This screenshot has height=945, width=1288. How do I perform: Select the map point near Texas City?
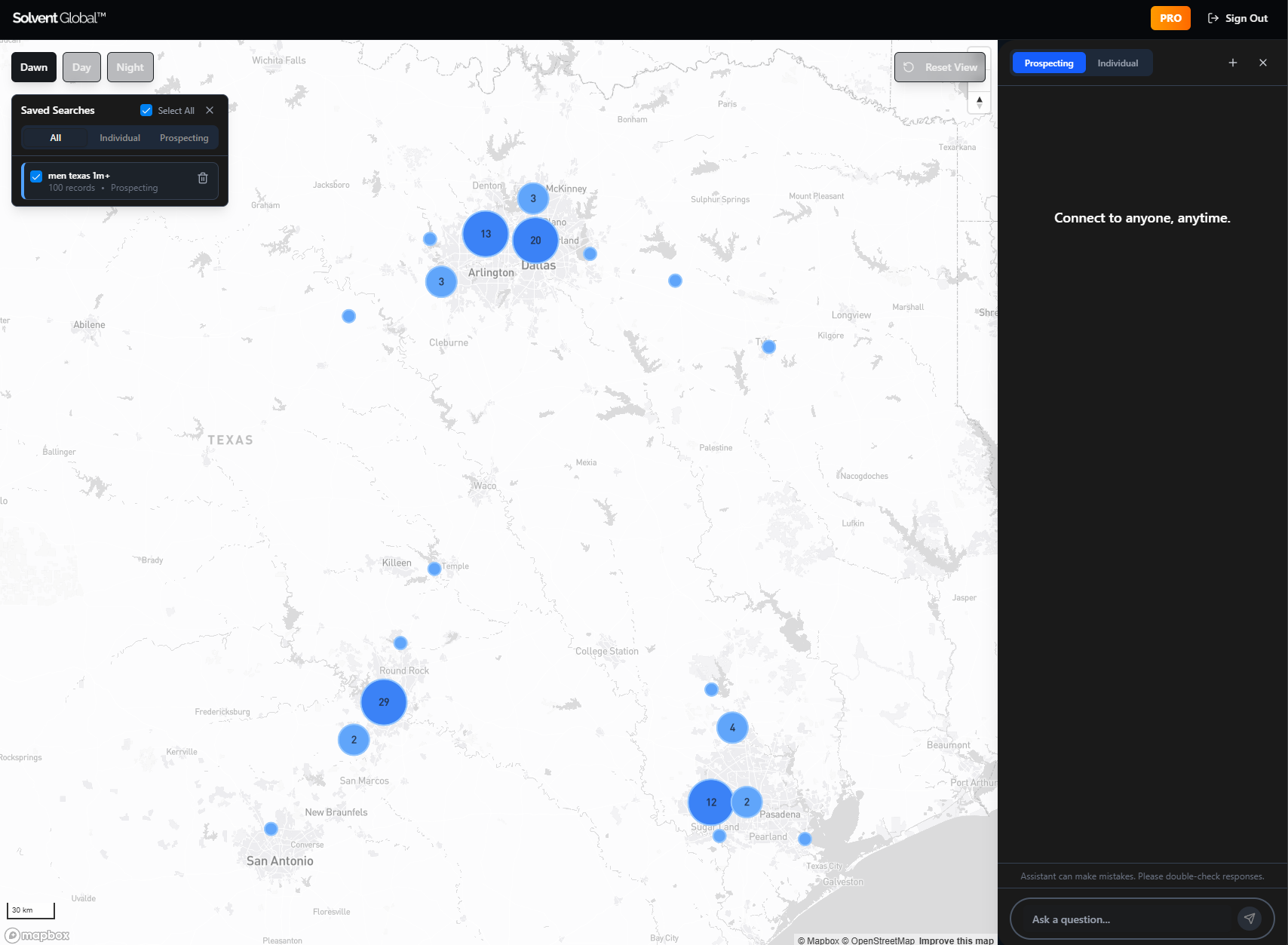pos(805,839)
